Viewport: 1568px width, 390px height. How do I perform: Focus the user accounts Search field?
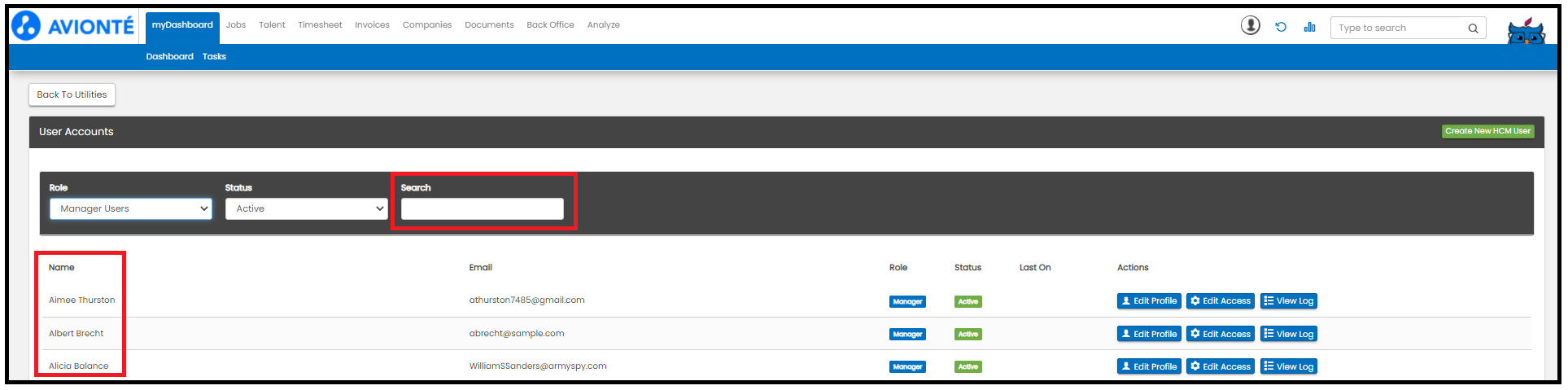click(x=483, y=209)
